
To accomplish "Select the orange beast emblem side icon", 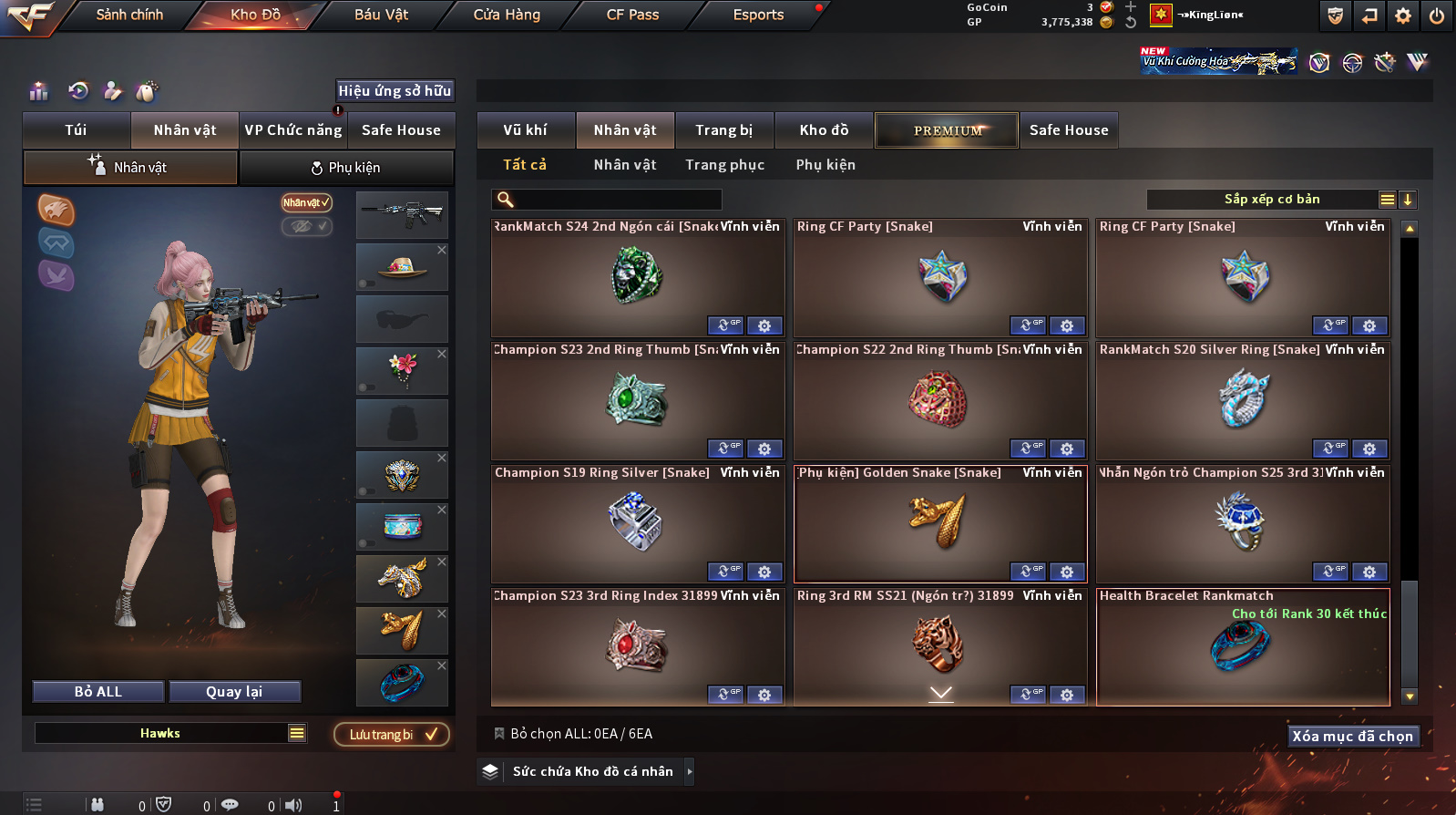I will pyautogui.click(x=56, y=211).
